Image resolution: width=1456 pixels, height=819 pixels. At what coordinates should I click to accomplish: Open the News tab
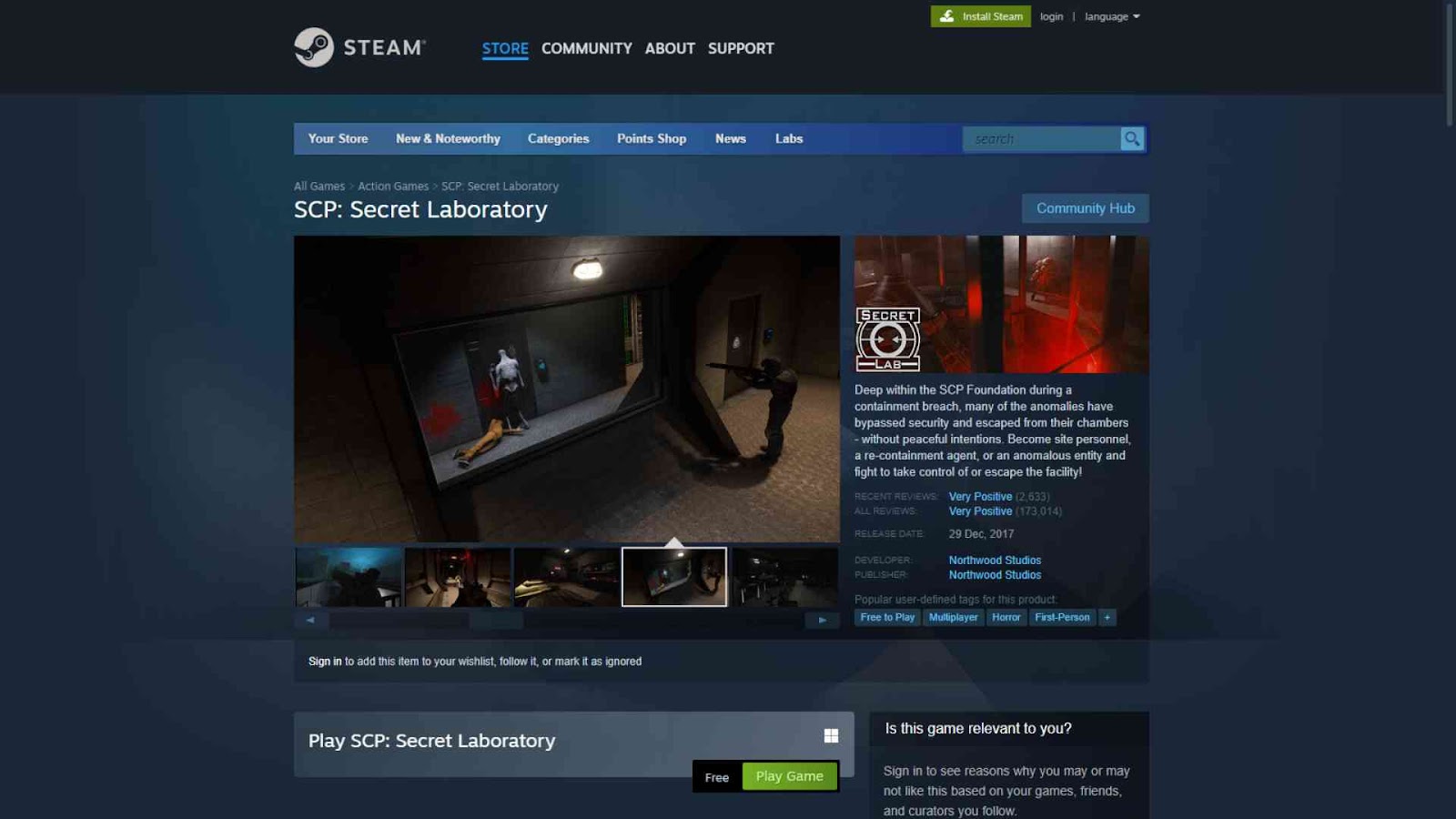click(730, 138)
